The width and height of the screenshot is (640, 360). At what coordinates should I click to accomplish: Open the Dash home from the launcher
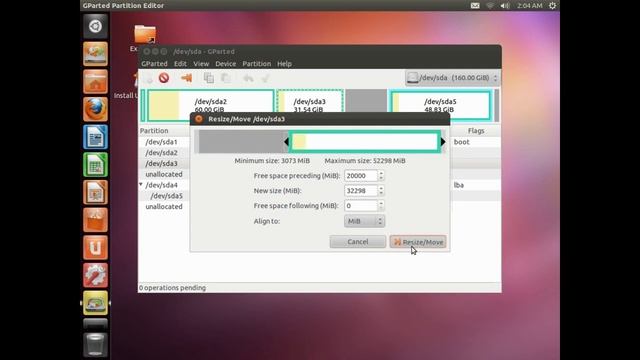click(x=96, y=26)
